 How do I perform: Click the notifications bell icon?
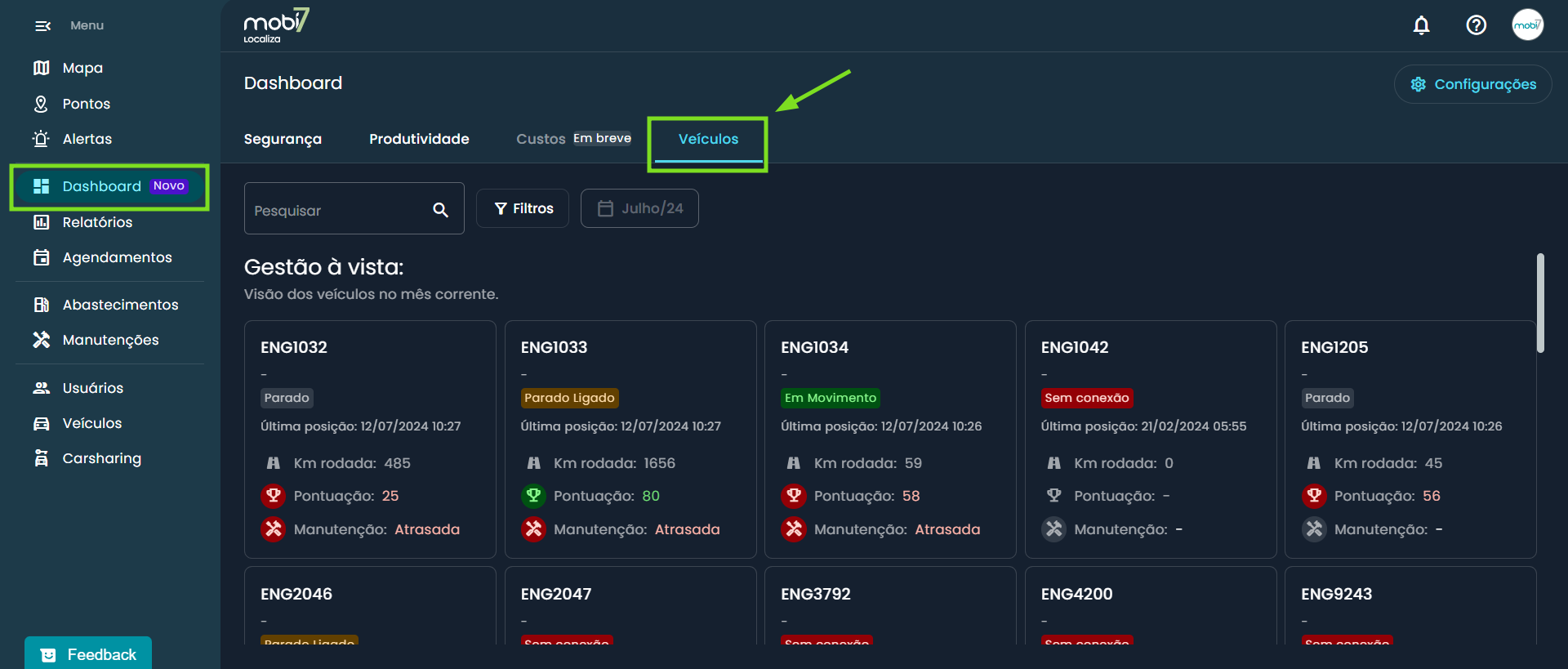(1421, 25)
